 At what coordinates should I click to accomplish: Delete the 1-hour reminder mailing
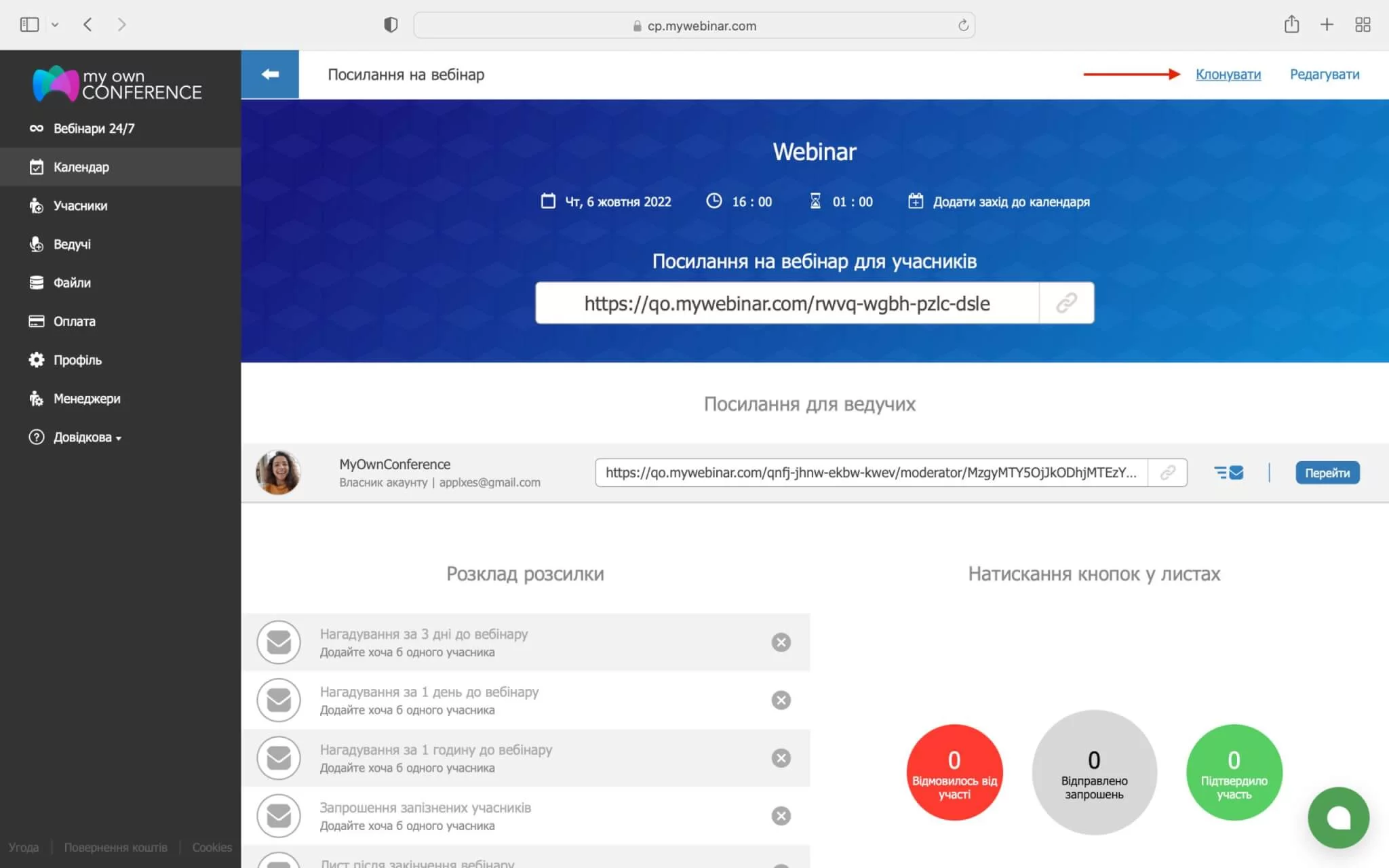pyautogui.click(x=781, y=758)
